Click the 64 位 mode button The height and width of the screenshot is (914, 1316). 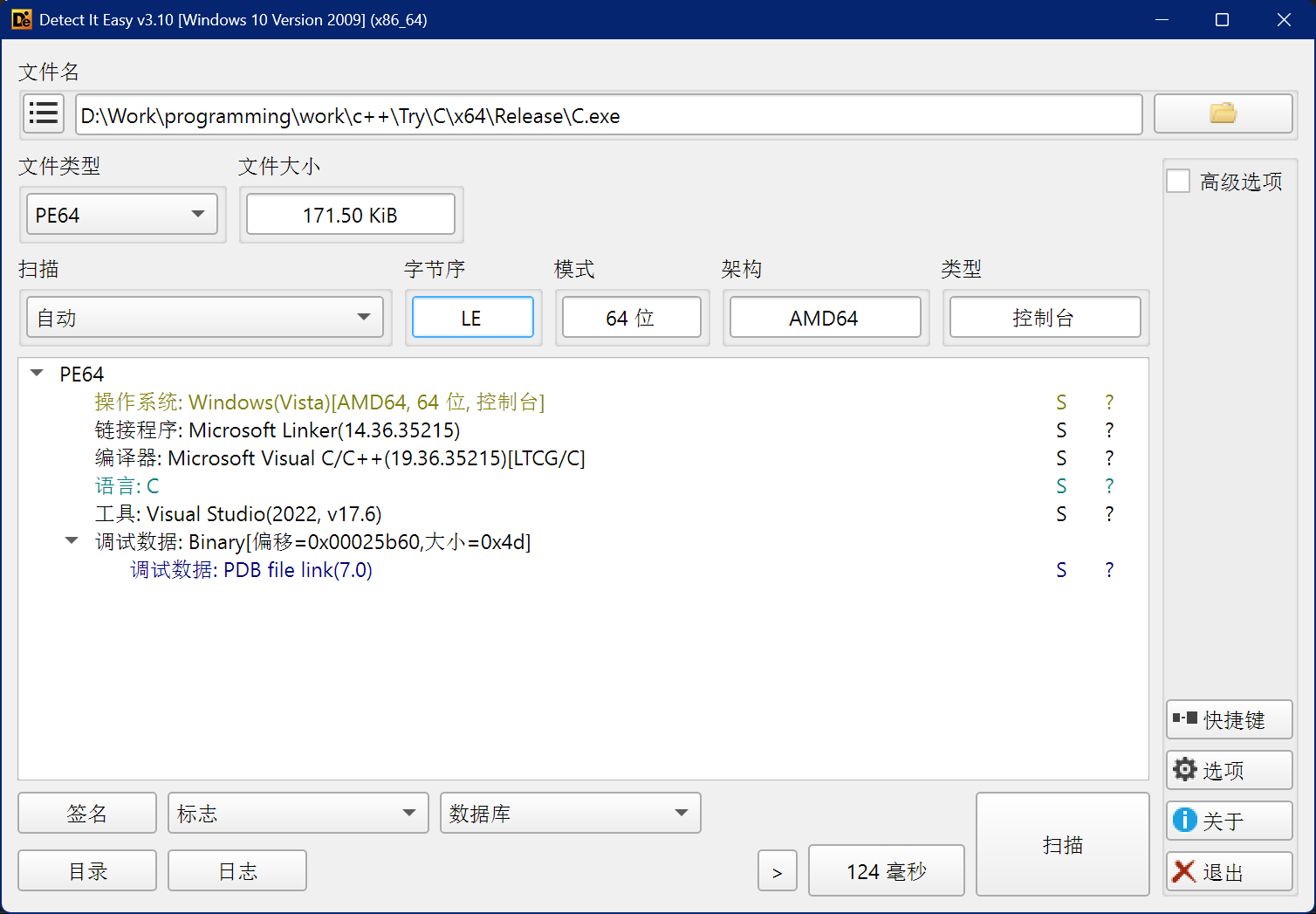coord(632,317)
